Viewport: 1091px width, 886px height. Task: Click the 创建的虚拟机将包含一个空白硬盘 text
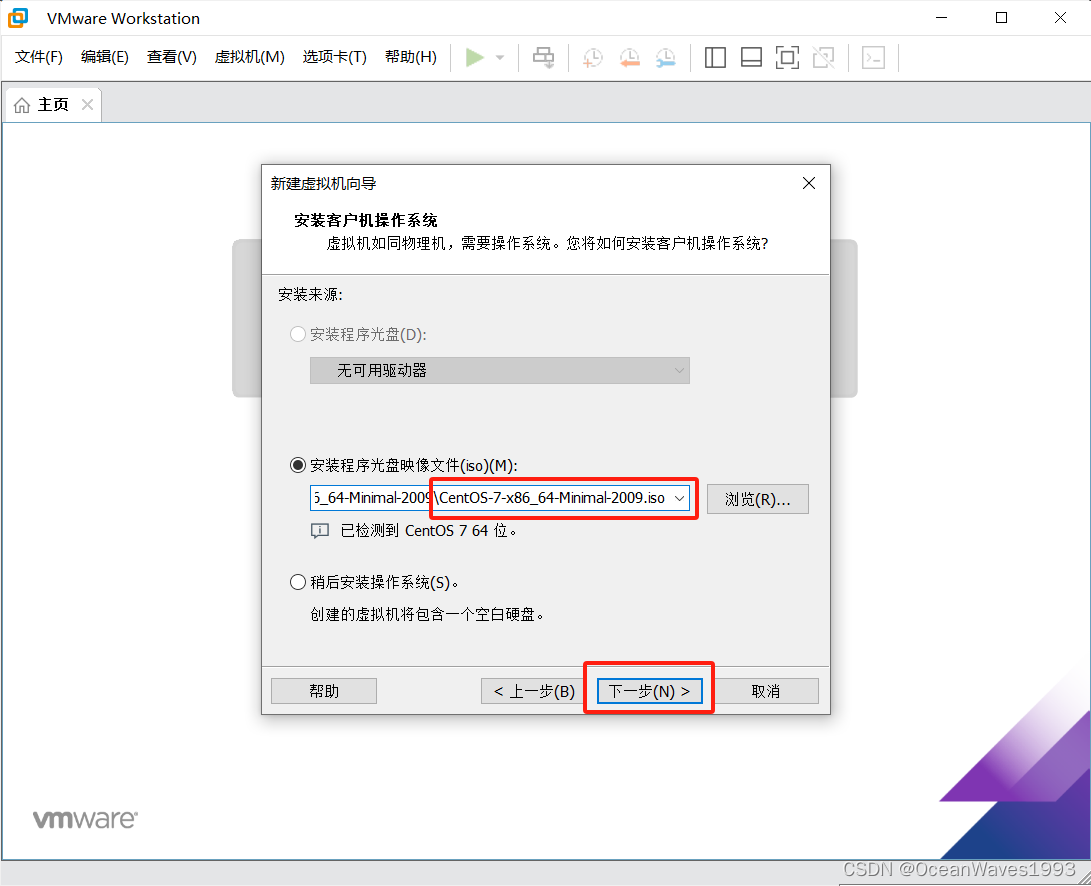pyautogui.click(x=427, y=614)
